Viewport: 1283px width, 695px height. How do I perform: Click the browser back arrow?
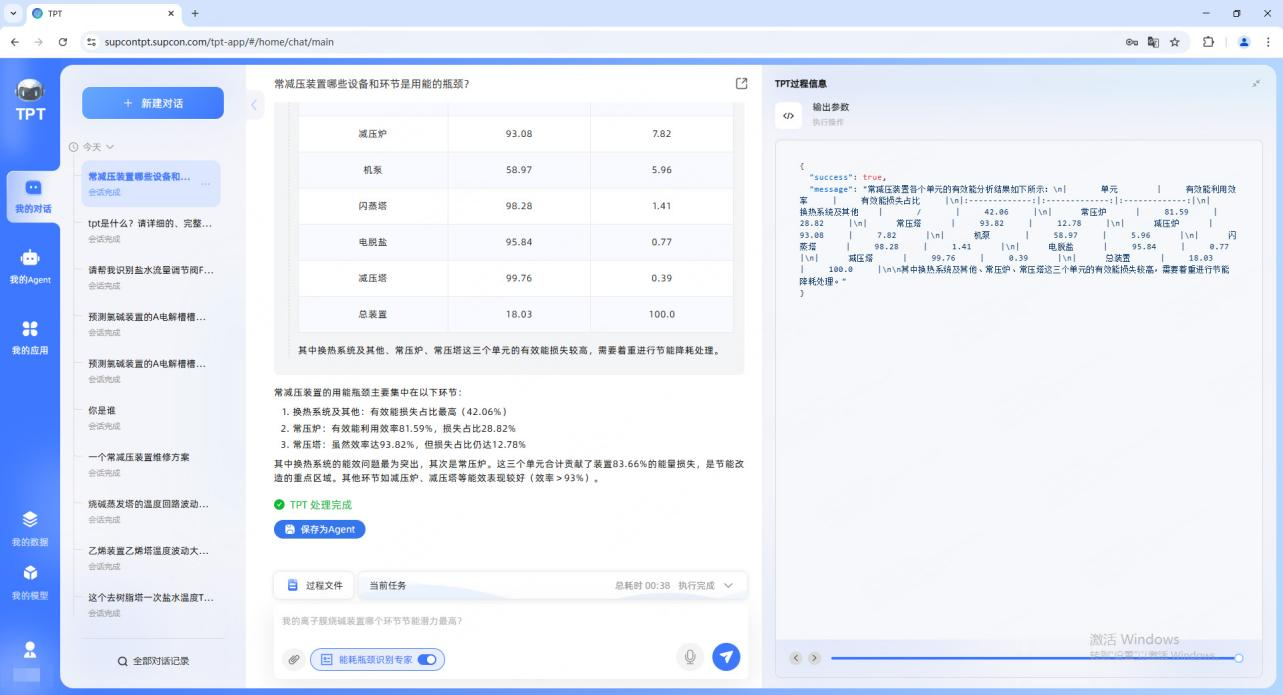tap(15, 42)
